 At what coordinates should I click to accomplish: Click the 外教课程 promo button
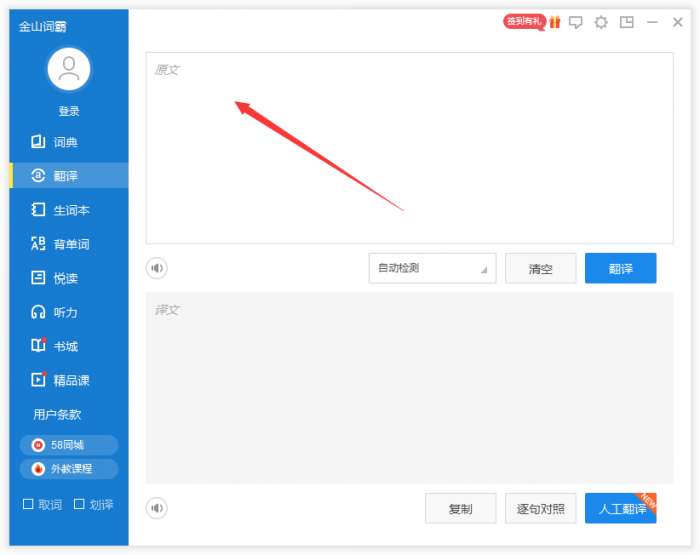tap(69, 469)
